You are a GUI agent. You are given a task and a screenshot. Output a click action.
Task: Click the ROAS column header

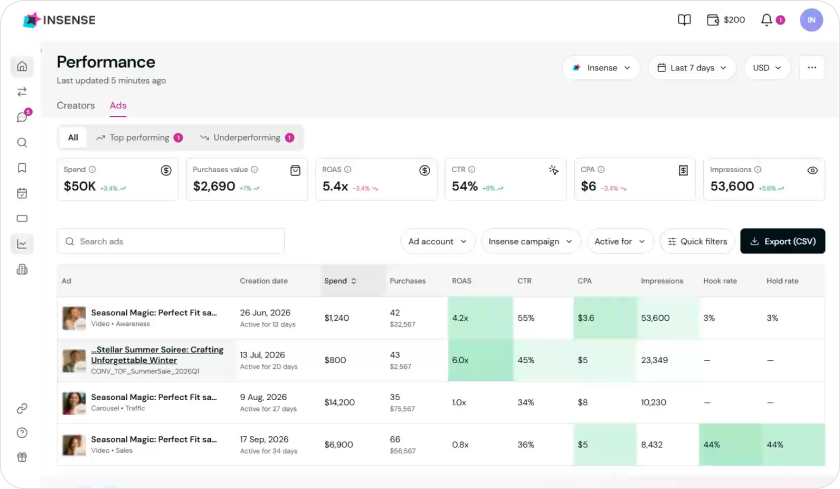pos(461,281)
